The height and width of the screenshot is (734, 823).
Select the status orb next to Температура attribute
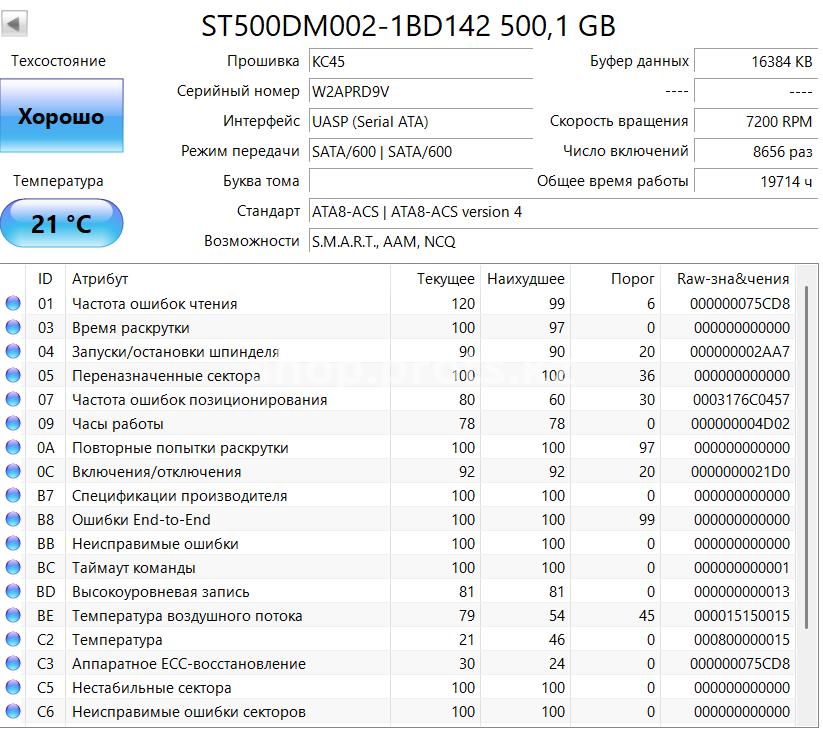tap(12, 640)
